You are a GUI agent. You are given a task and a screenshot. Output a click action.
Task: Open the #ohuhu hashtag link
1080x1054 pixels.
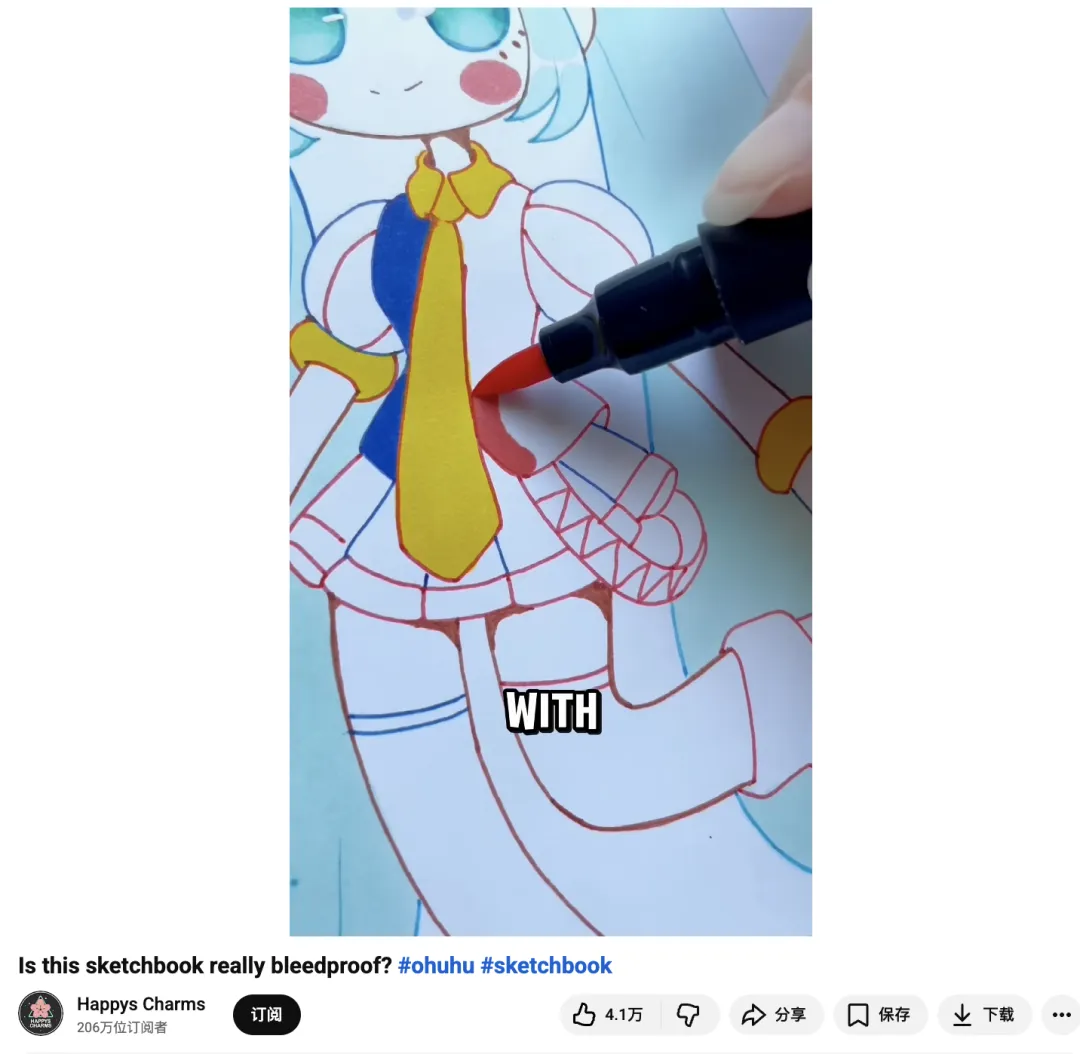click(436, 965)
